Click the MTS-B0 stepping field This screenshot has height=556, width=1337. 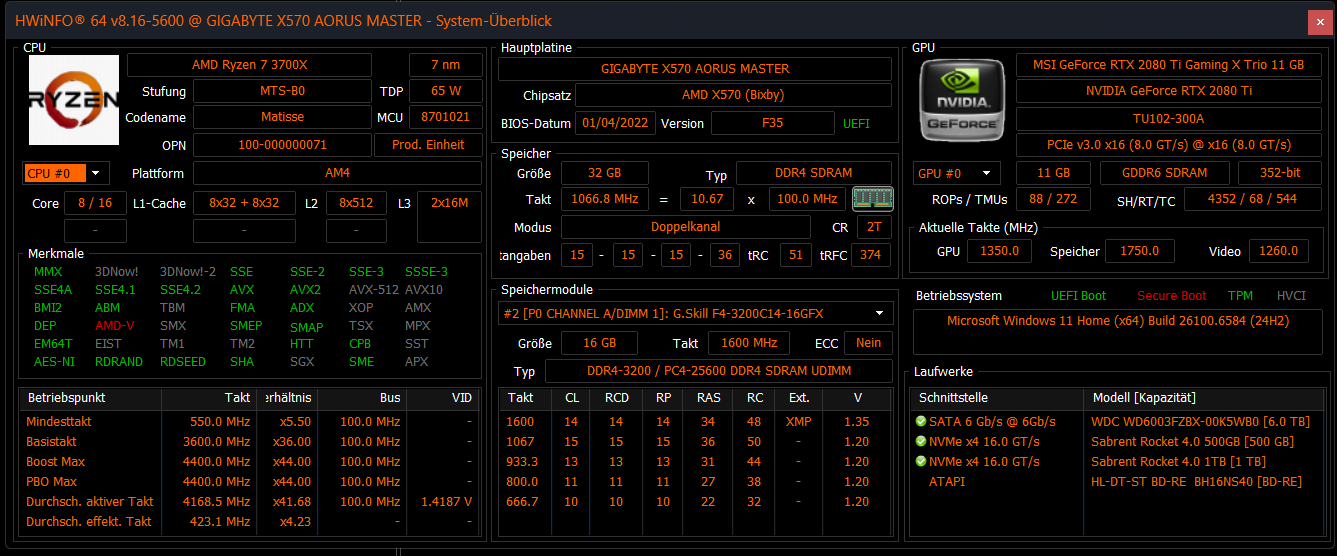[x=282, y=91]
